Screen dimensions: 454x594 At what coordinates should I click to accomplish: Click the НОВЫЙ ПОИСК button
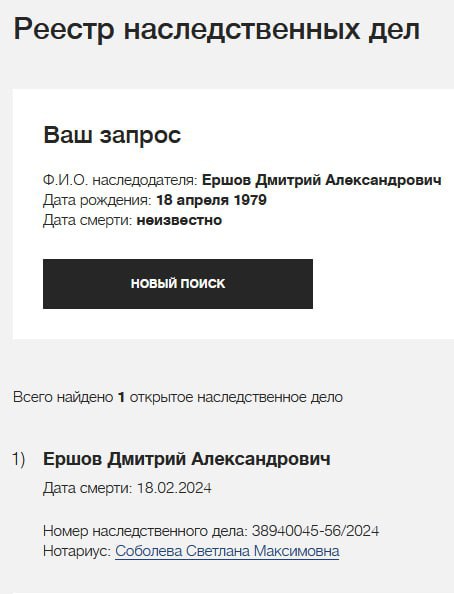(178, 284)
